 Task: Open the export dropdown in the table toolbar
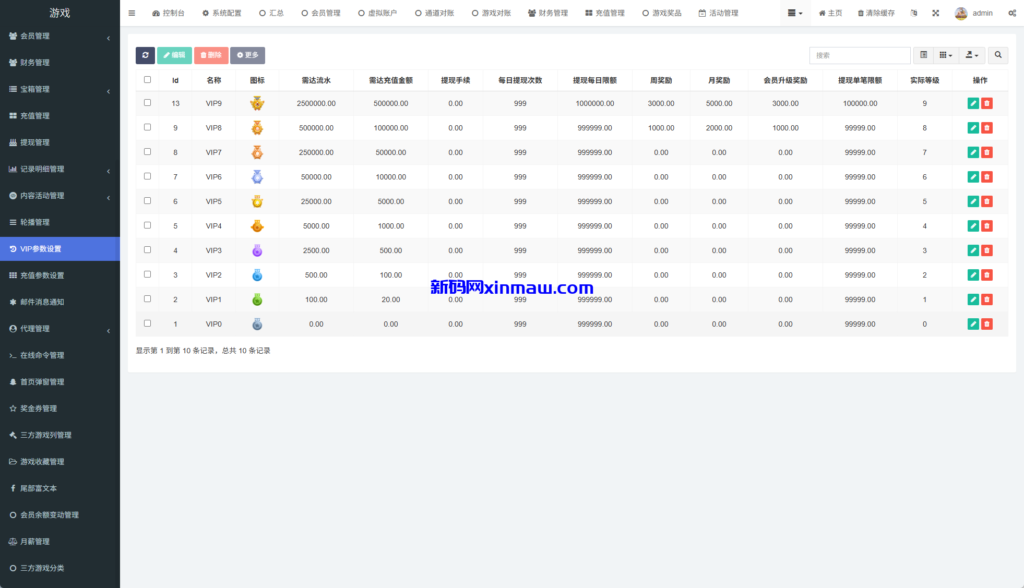click(x=970, y=55)
